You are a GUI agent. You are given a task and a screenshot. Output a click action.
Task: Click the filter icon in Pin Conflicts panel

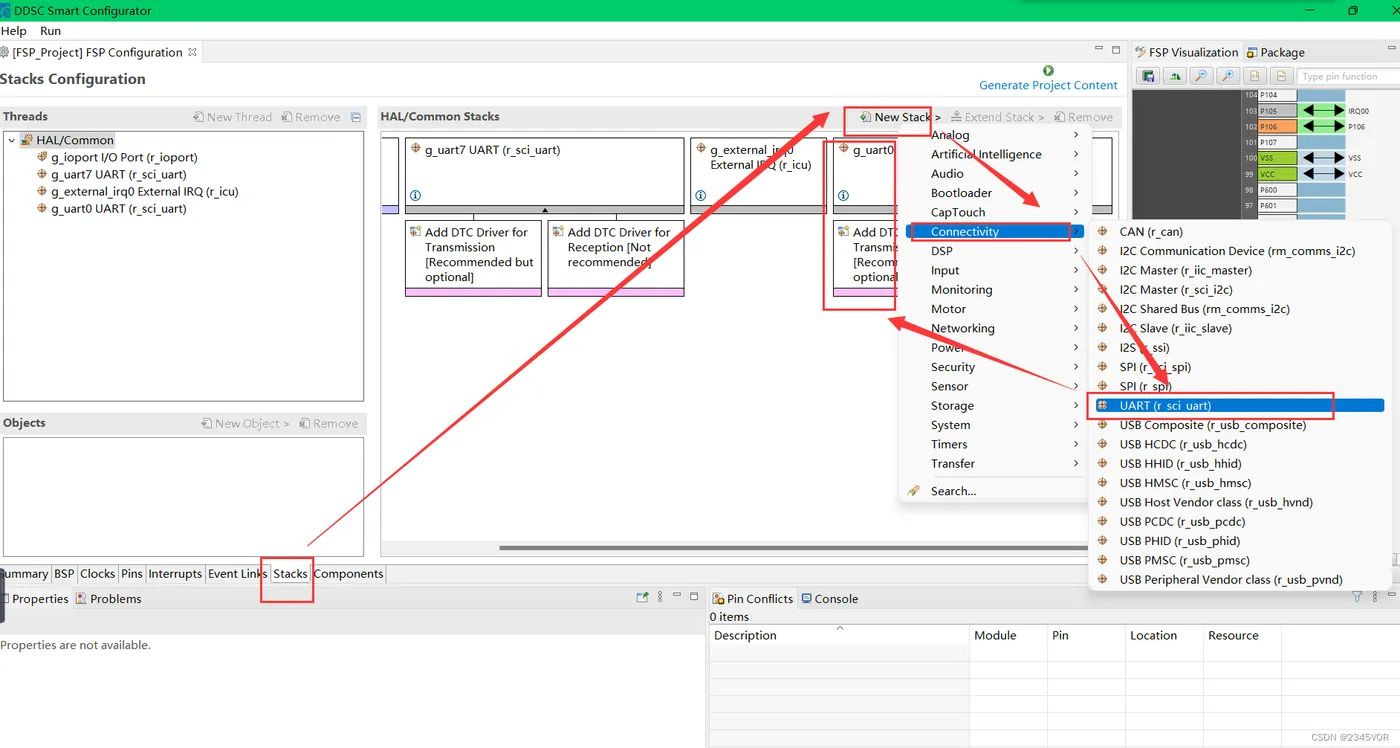point(1357,598)
